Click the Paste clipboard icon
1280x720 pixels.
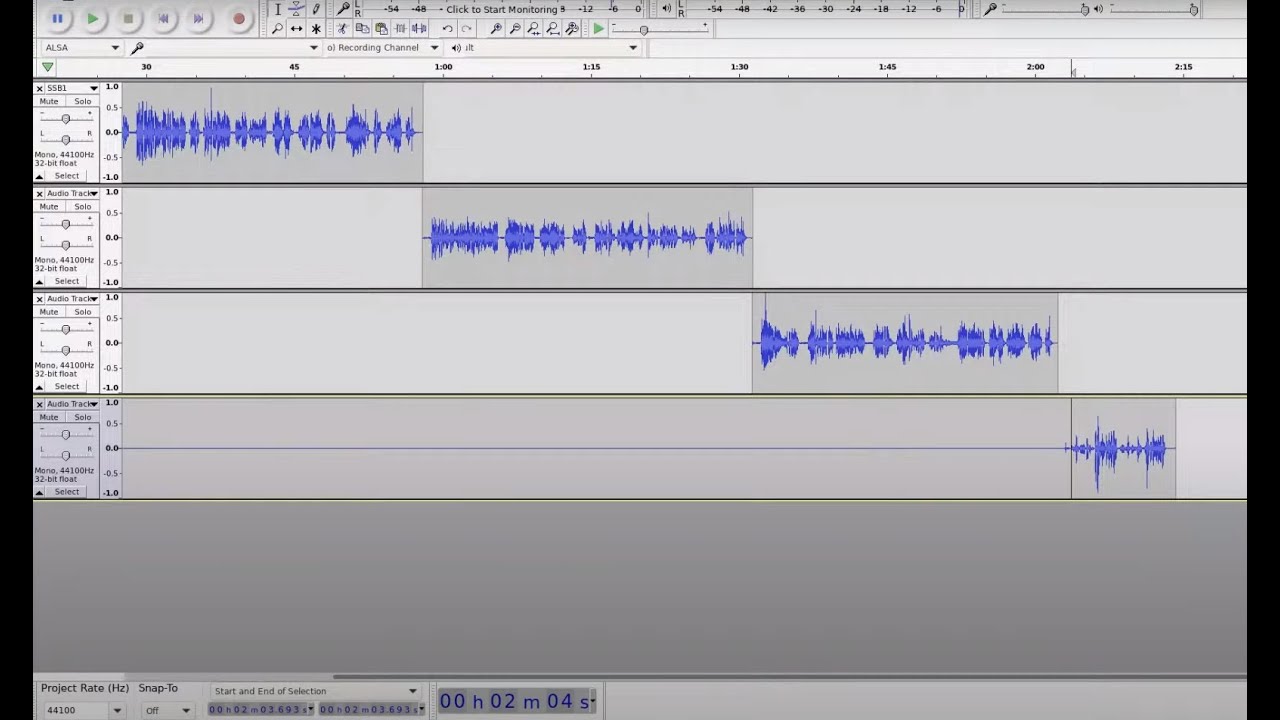coord(381,29)
